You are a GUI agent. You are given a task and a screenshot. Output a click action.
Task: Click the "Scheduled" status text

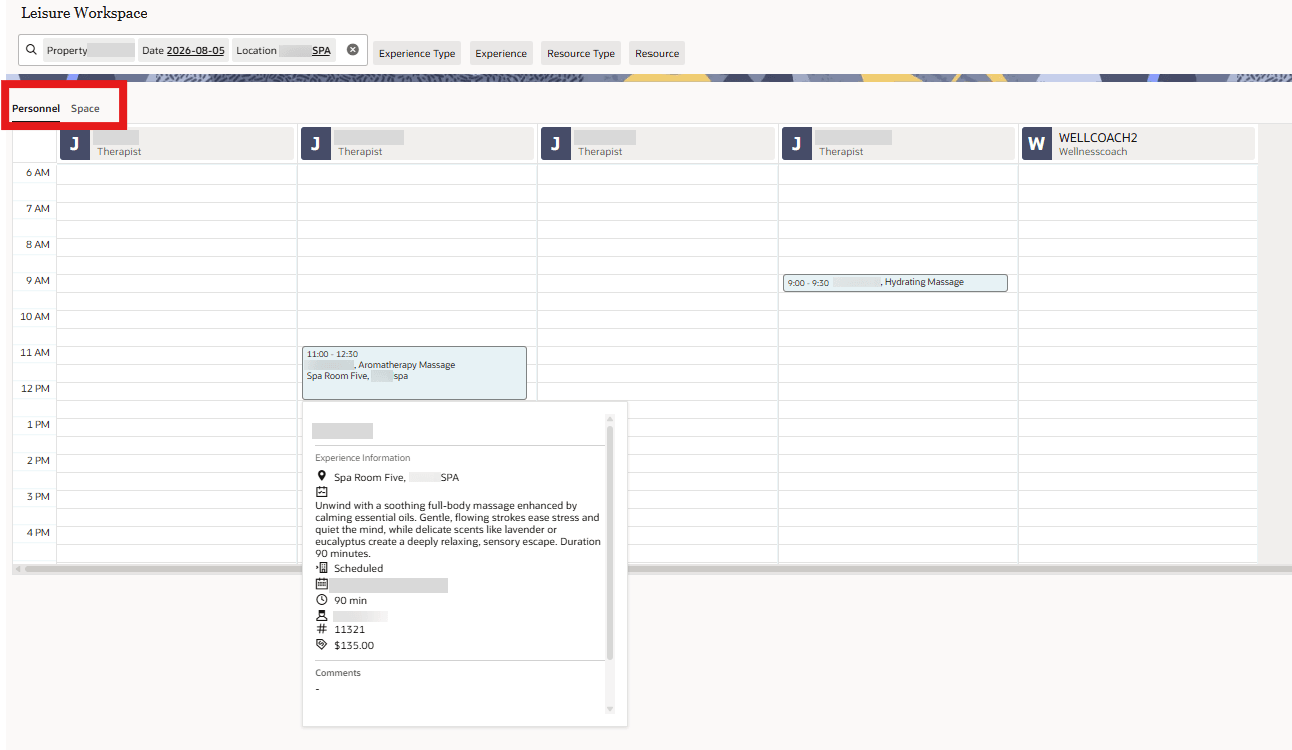click(x=358, y=568)
